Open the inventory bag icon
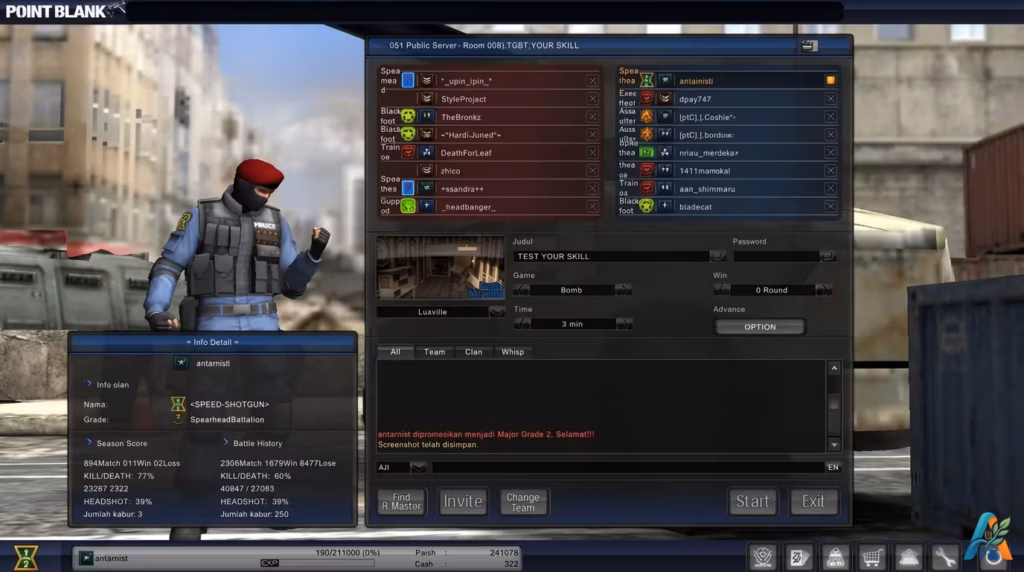Image resolution: width=1024 pixels, height=572 pixels. click(x=835, y=558)
